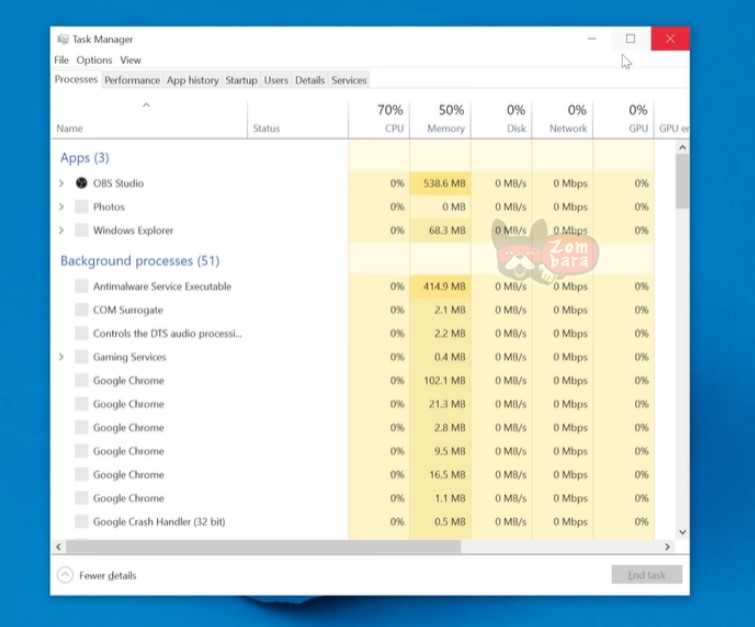The image size is (755, 627).
Task: Click the Task Manager title bar icon
Action: [x=63, y=39]
